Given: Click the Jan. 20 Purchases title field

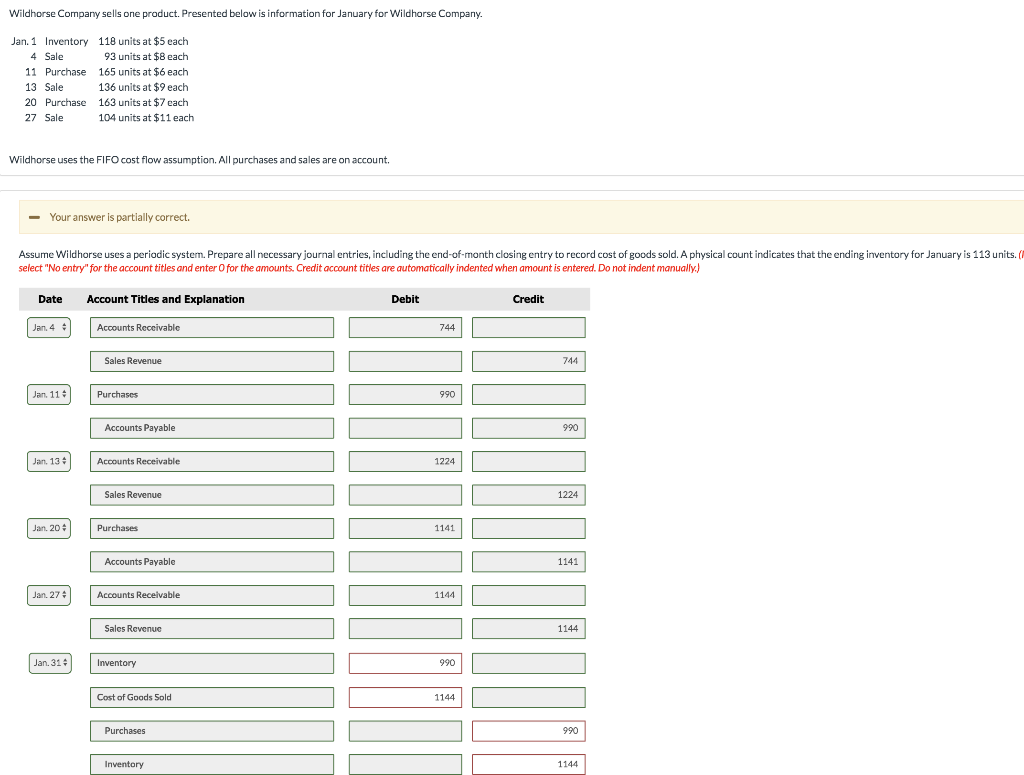Looking at the screenshot, I should [212, 528].
